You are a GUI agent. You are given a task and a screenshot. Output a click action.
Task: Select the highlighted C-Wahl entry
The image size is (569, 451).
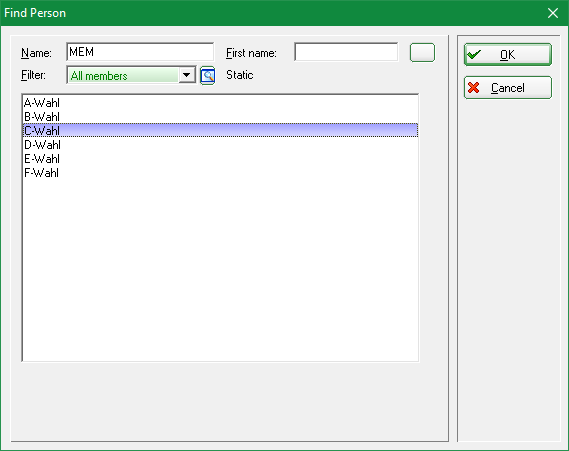pos(220,130)
